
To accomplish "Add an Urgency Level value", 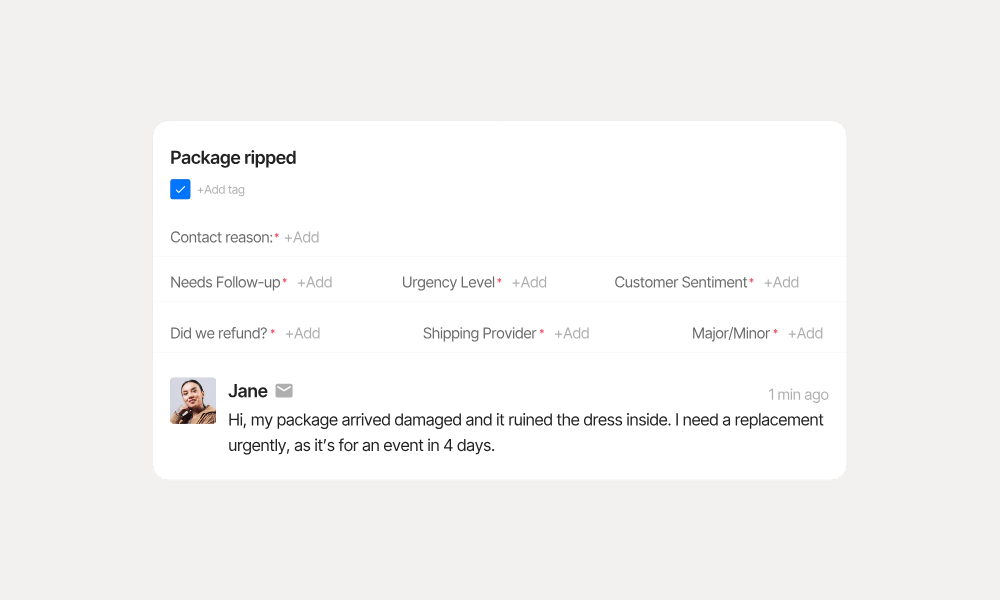I will [530, 283].
